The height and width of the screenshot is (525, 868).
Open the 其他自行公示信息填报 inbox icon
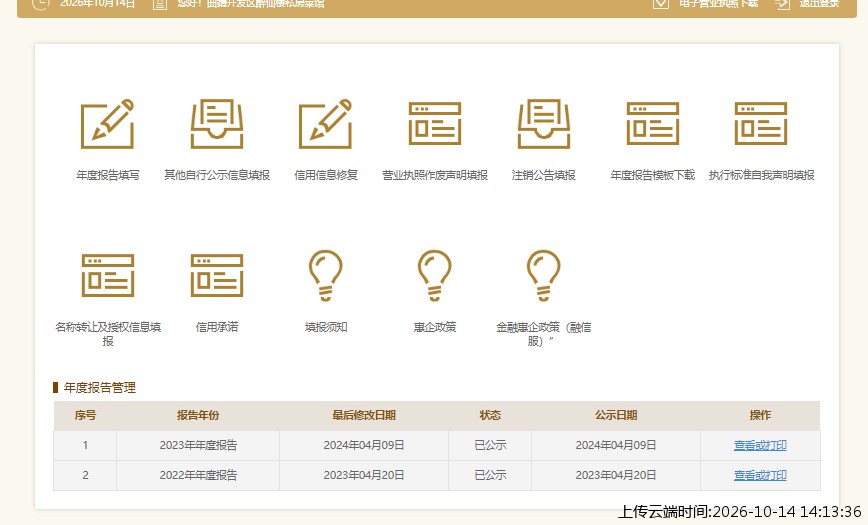click(216, 124)
